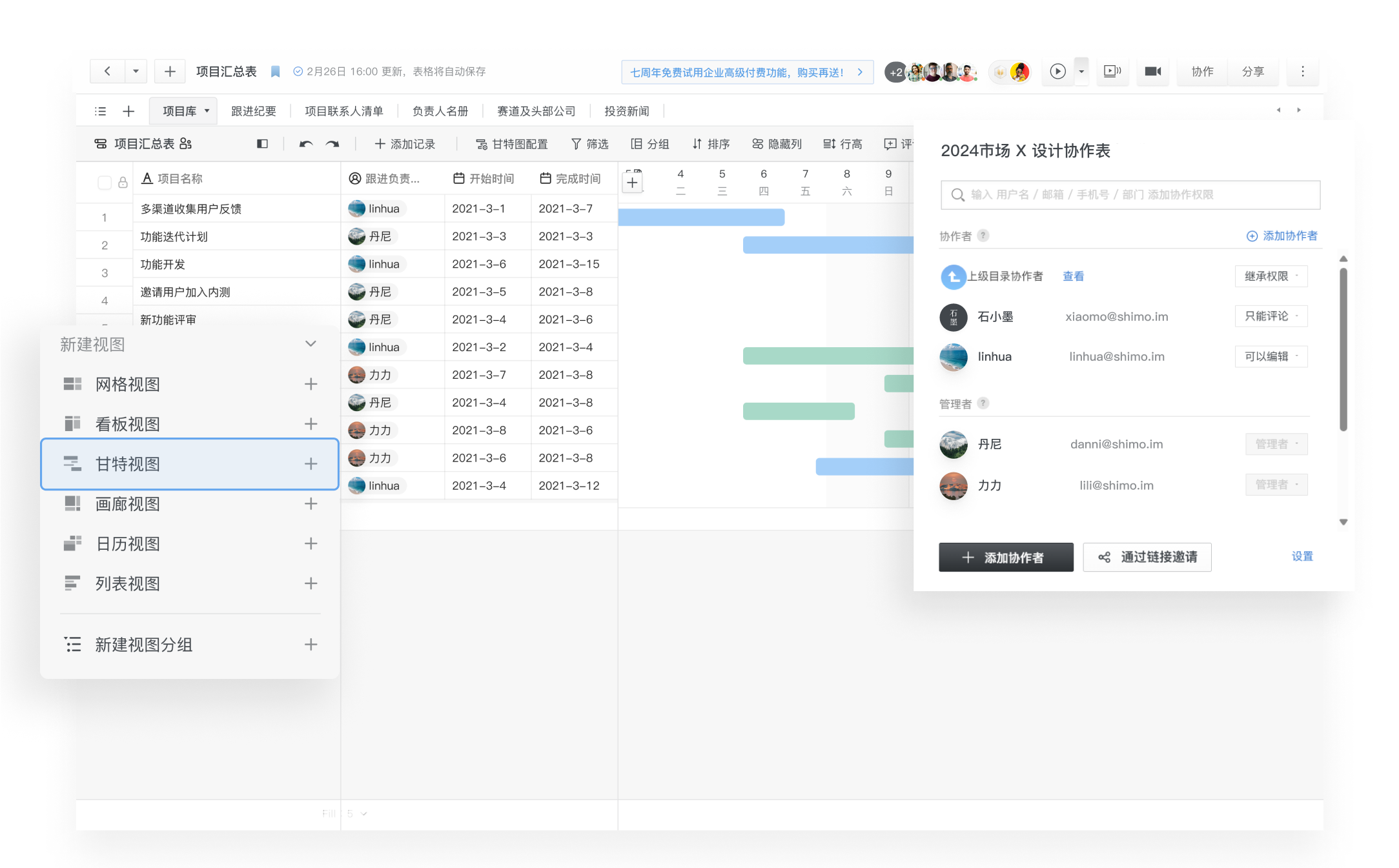This screenshot has width=1399, height=868.
Task: Click the collaborator search input field
Action: [x=1130, y=195]
